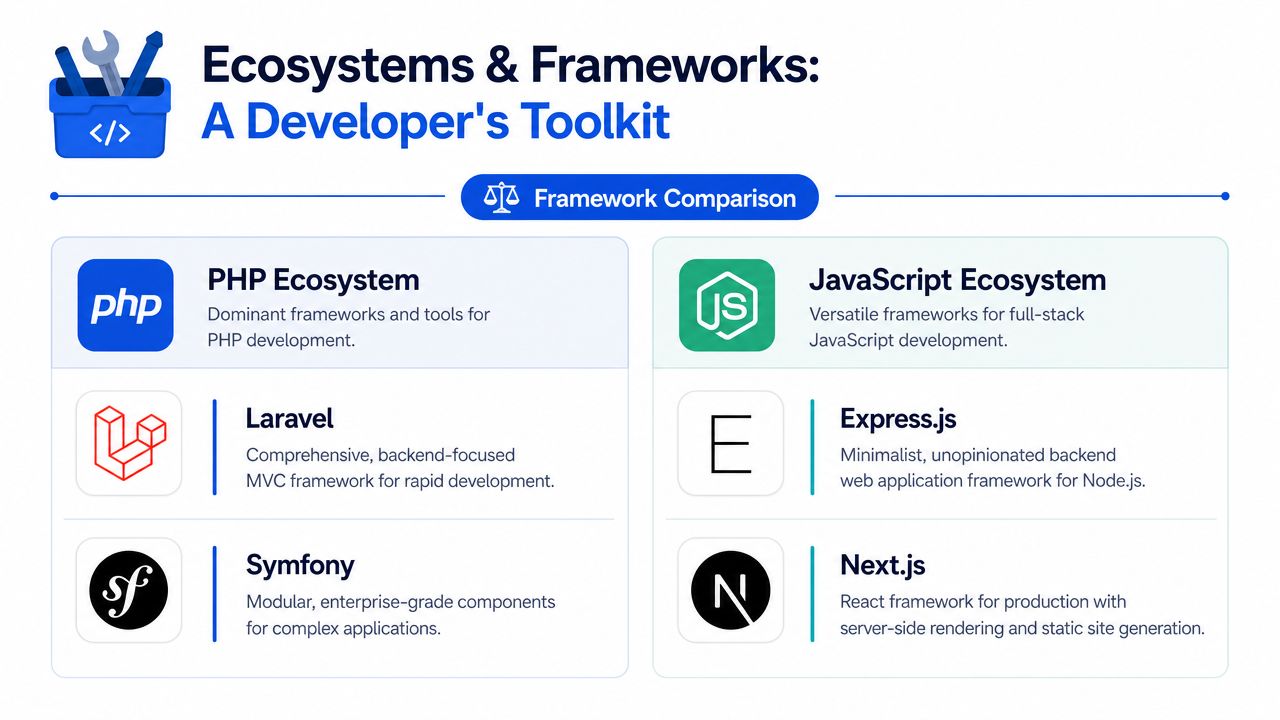The height and width of the screenshot is (720, 1280).
Task: Click the Next.js N logo
Action: (730, 590)
